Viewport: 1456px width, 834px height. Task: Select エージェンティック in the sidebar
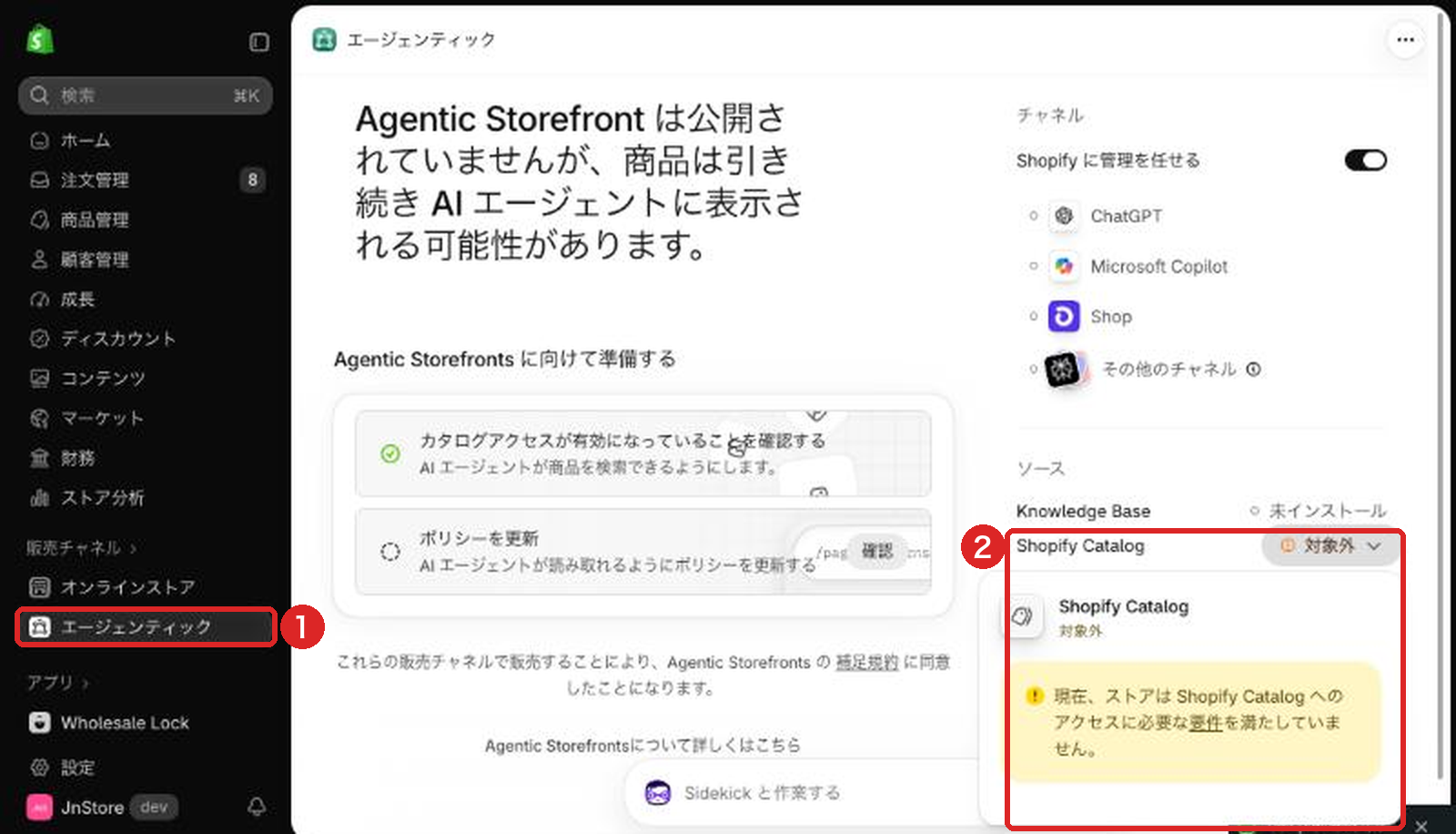[x=146, y=627]
